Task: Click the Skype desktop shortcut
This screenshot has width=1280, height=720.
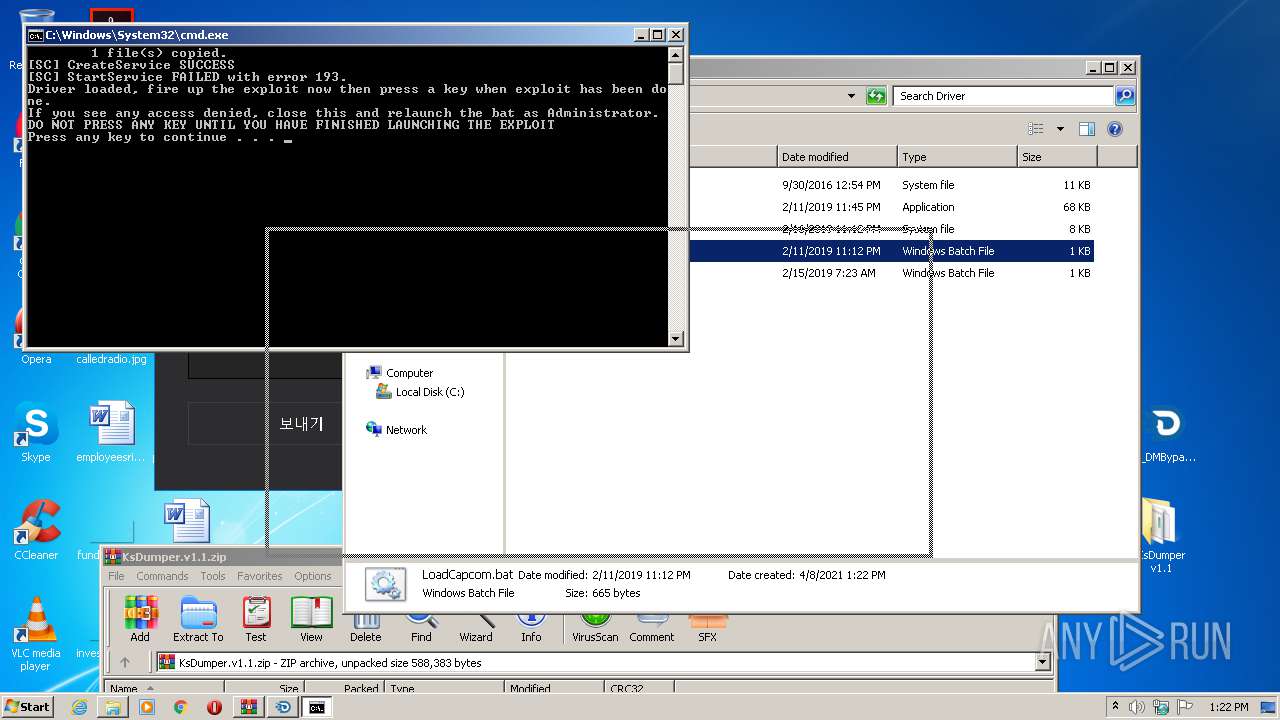Action: (36, 433)
